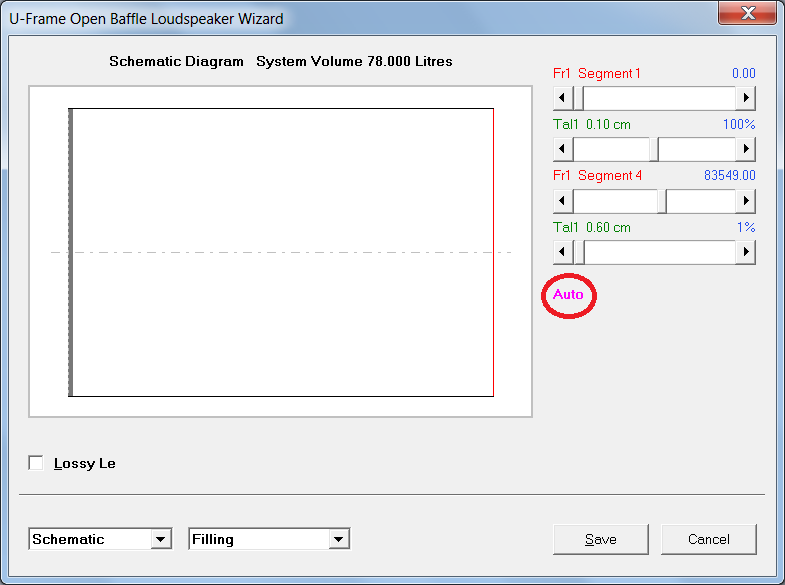Click left arrow of Fr1 Segment 4 slider
This screenshot has width=785, height=585.
(563, 201)
